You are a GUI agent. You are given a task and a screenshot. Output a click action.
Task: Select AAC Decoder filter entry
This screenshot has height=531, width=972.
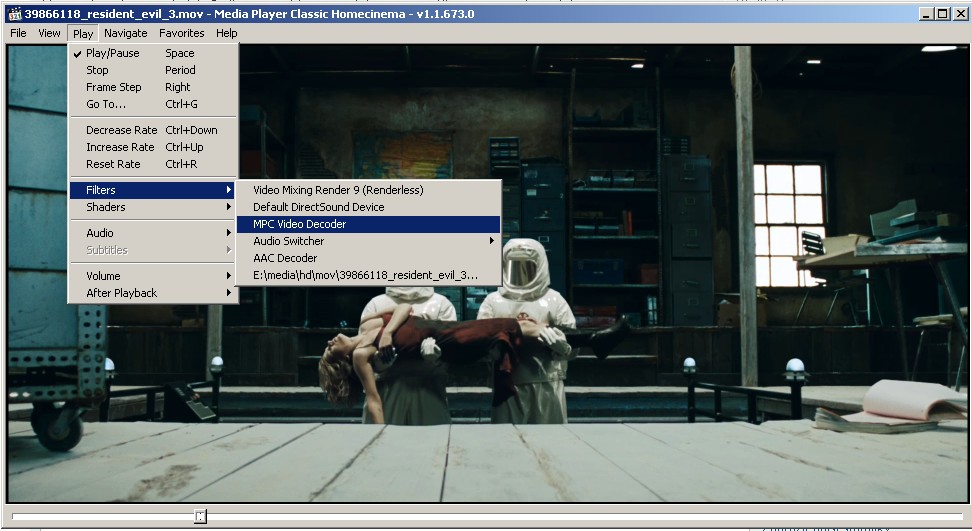point(368,258)
